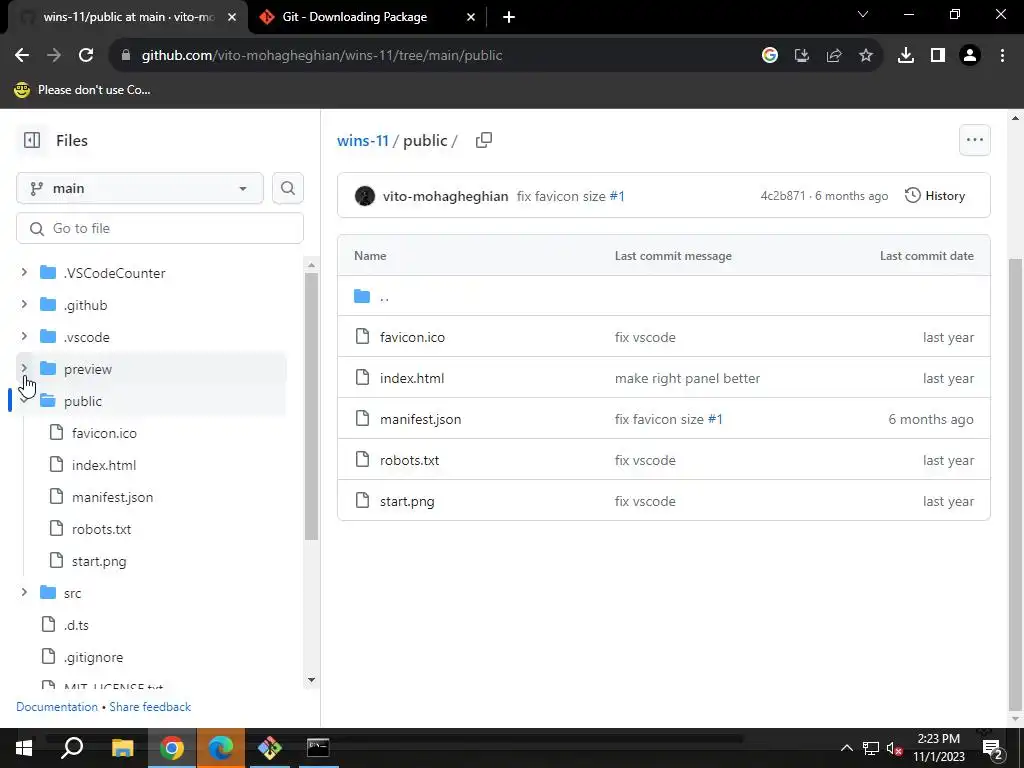
Task: Click the vito-mohagheghian avatar image
Action: pyautogui.click(x=364, y=196)
